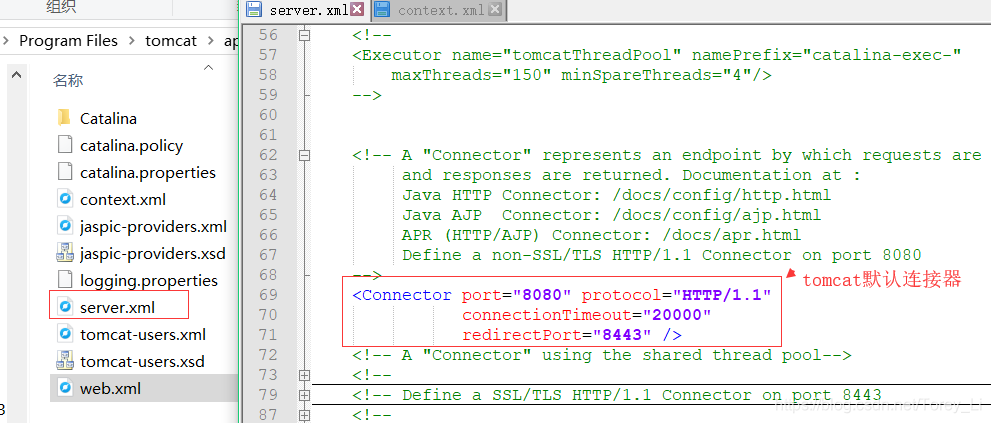Click the catalina.properties file name
This screenshot has width=991, height=423.
click(148, 173)
